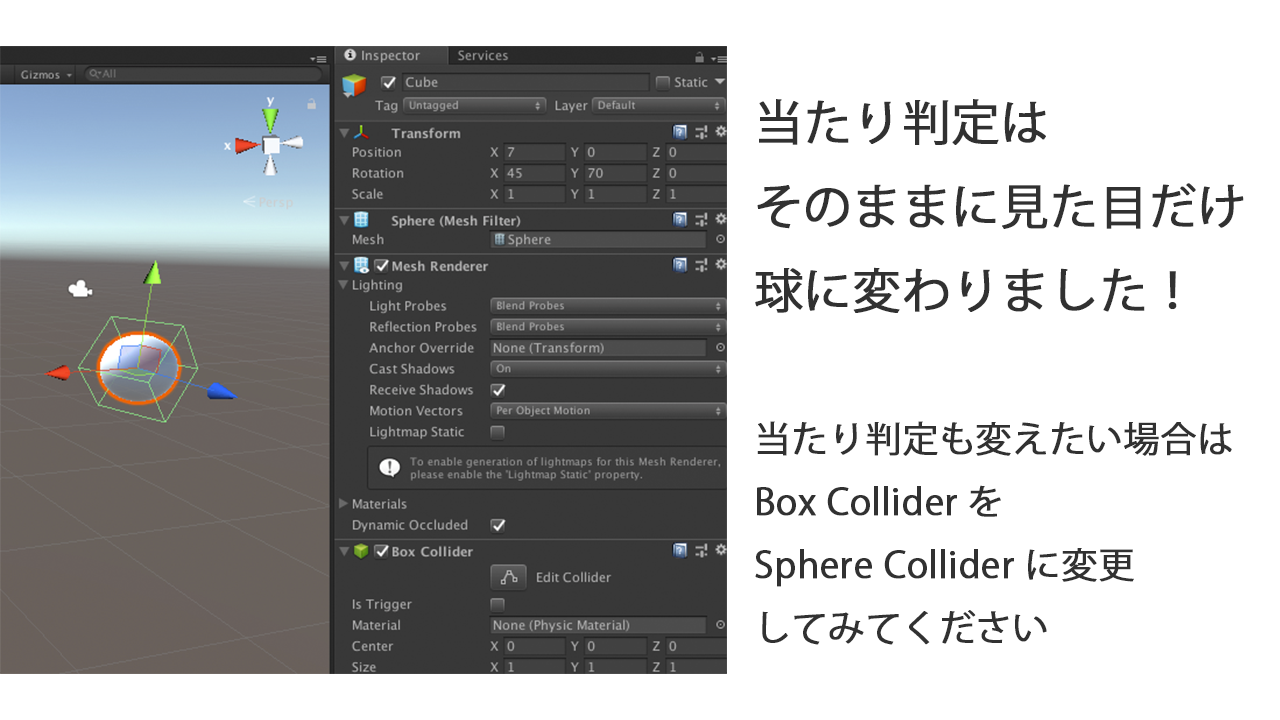Click the blue move arrow handle
This screenshot has height=720, width=1280.
(221, 392)
